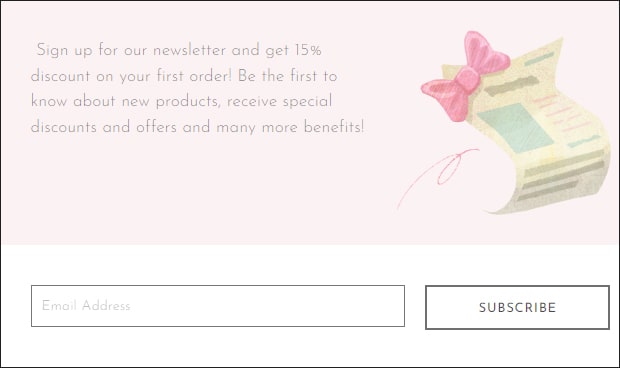The width and height of the screenshot is (620, 368).
Task: Focus the Email Address input field
Action: pyautogui.click(x=218, y=306)
